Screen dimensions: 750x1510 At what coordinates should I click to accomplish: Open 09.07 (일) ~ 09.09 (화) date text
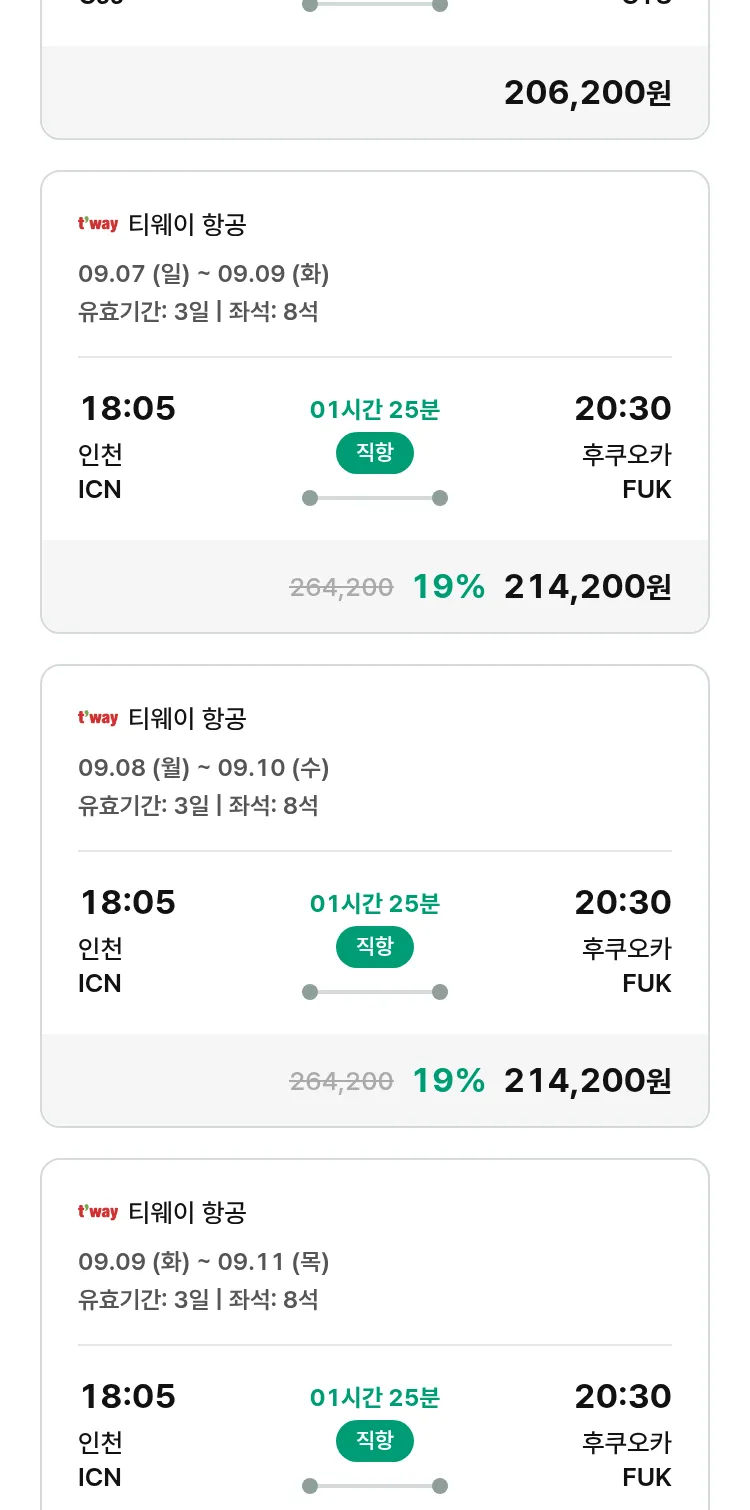click(204, 274)
